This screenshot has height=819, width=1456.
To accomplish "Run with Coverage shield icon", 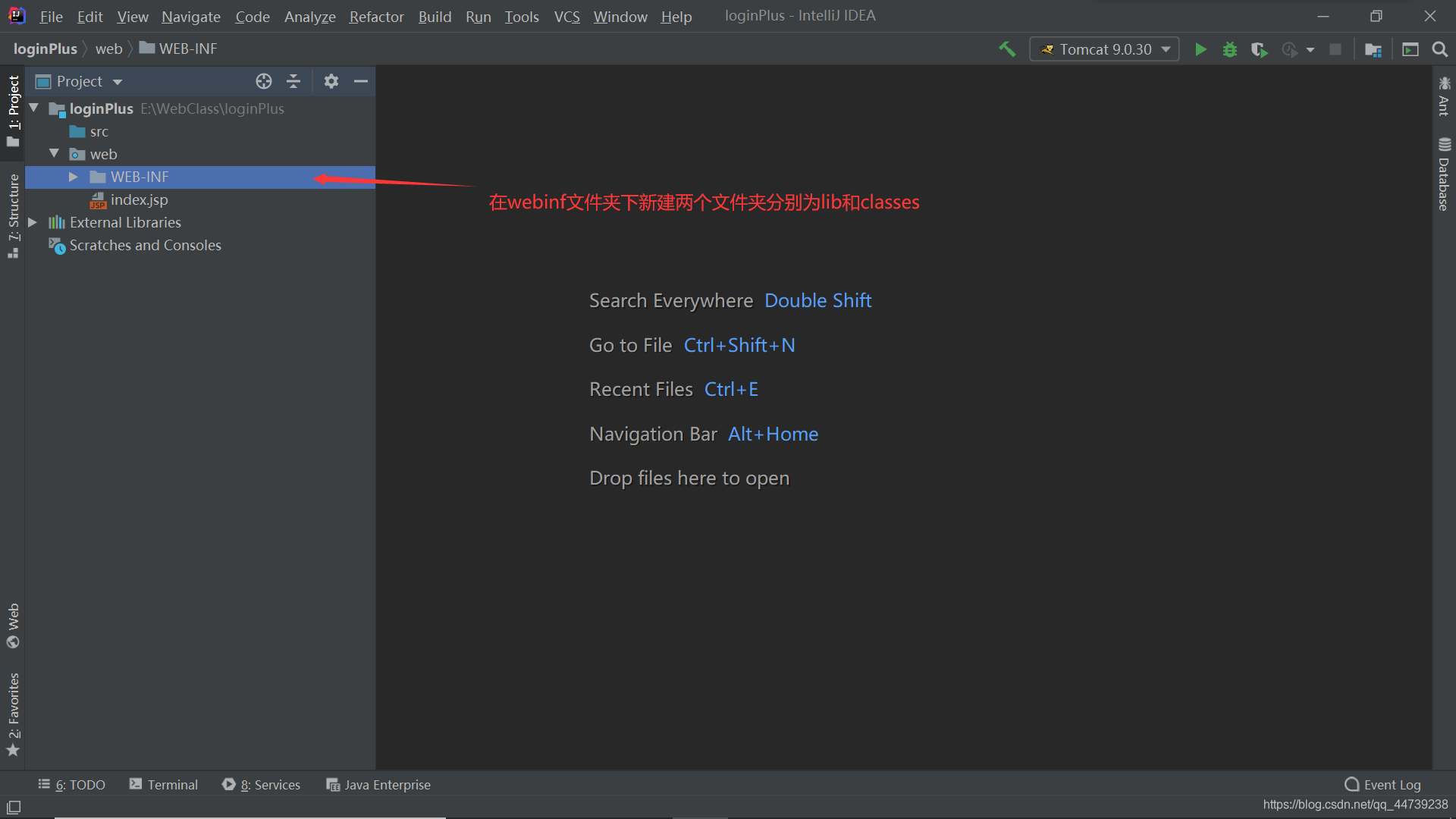I will tap(1259, 49).
